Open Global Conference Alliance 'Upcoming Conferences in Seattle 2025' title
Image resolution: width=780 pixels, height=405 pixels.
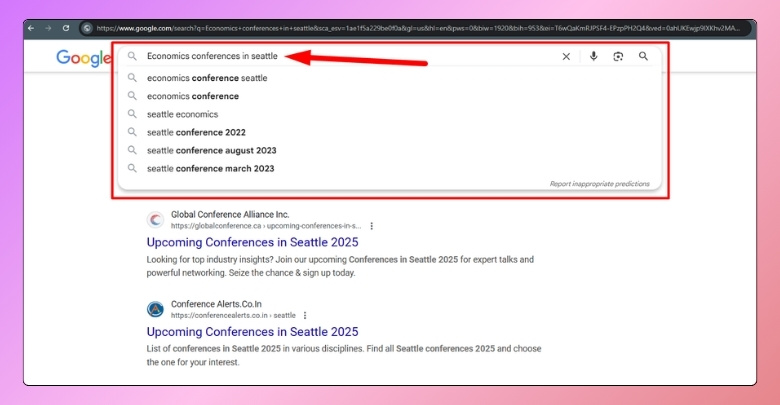click(252, 242)
